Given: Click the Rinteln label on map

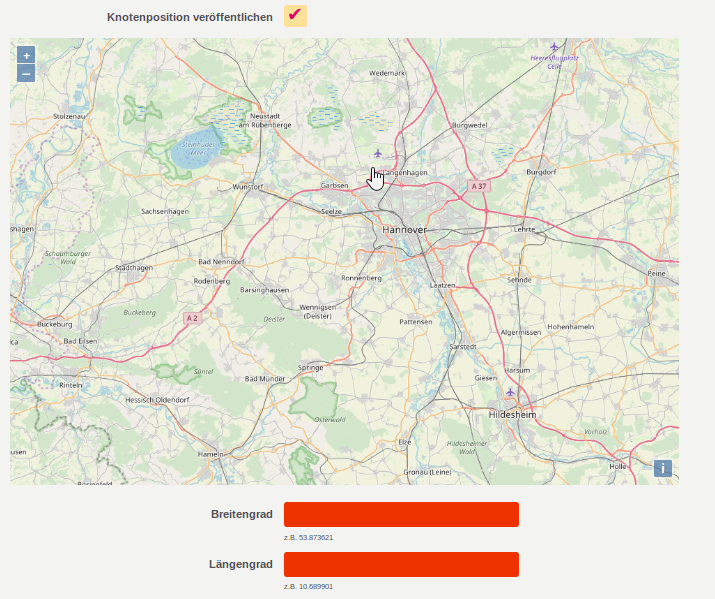Looking at the screenshot, I should (71, 385).
